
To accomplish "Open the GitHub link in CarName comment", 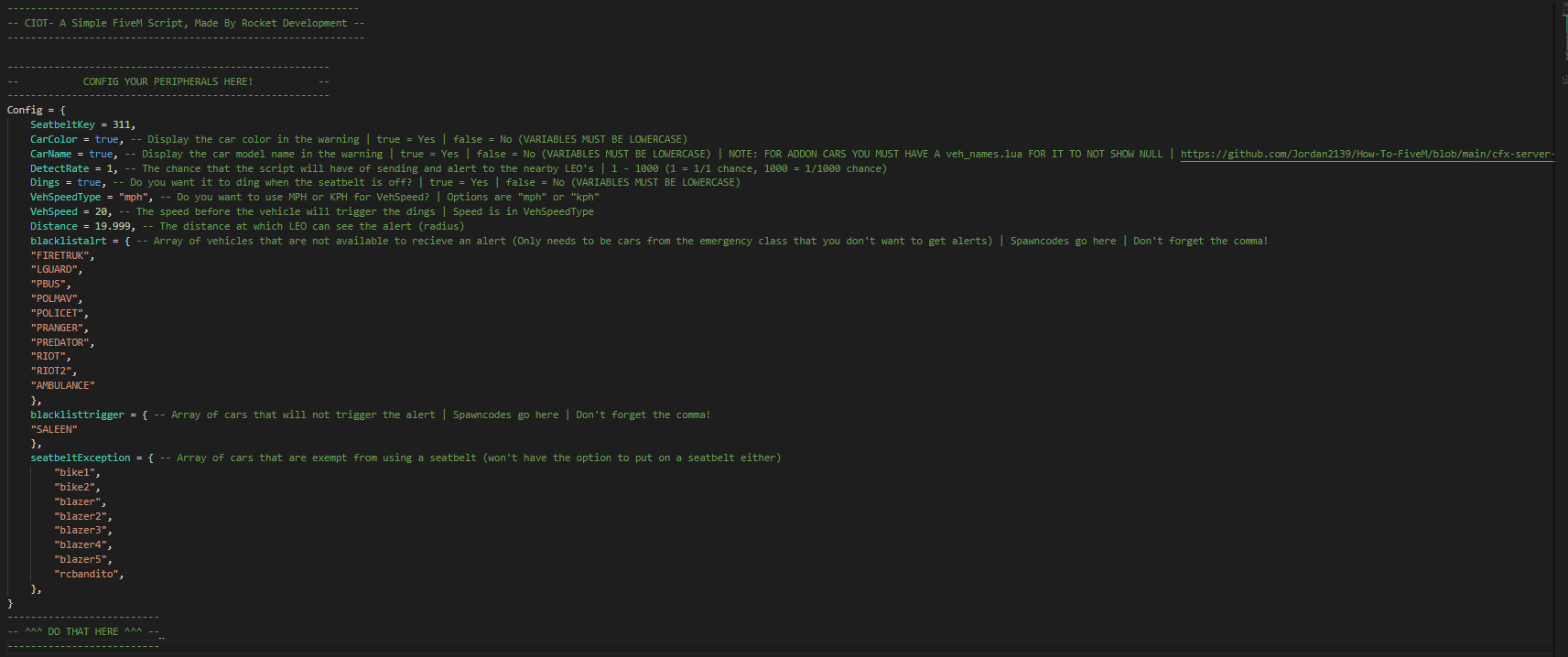I will click(x=1367, y=154).
